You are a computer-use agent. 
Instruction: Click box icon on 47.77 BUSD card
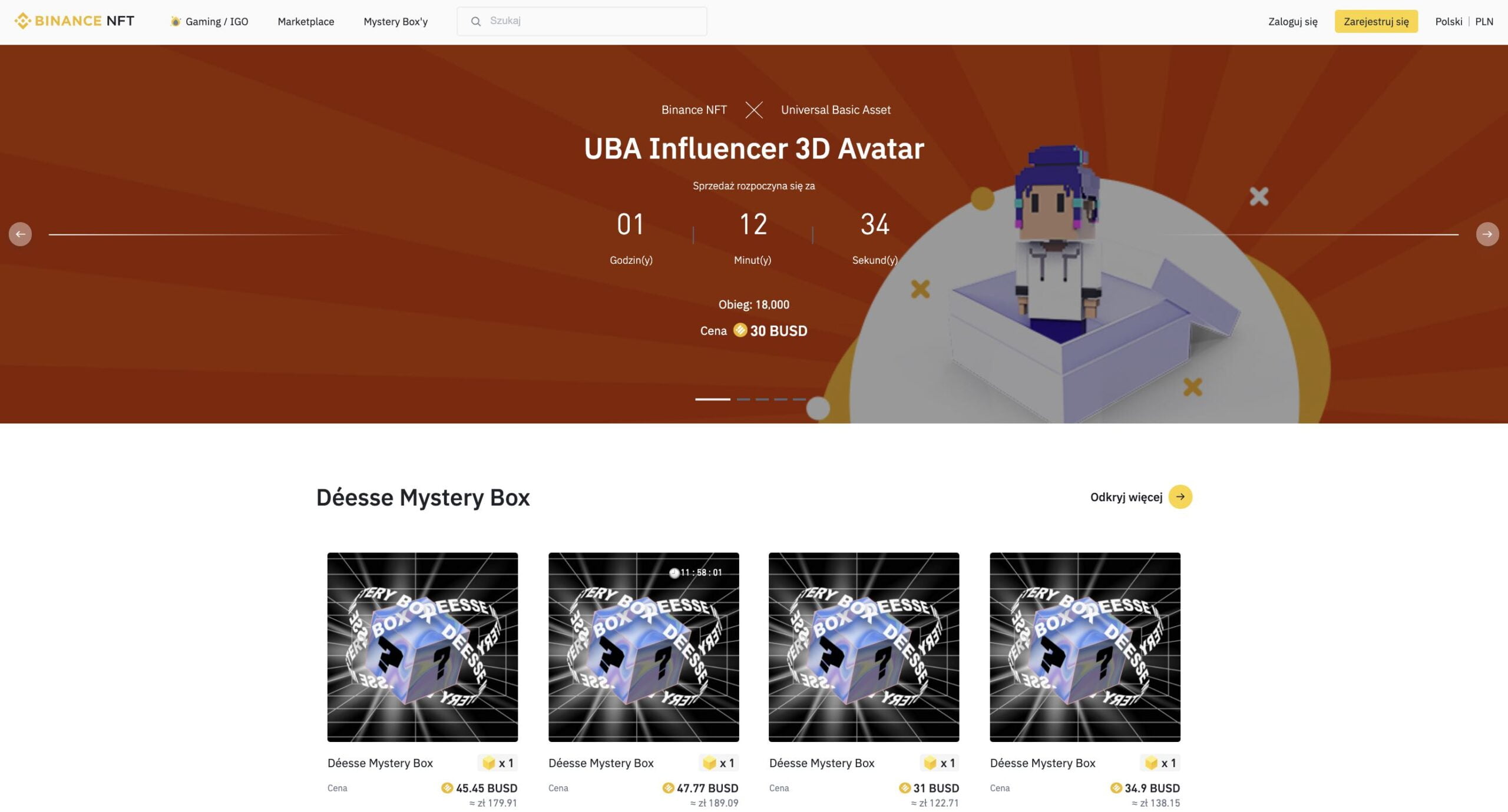[709, 763]
